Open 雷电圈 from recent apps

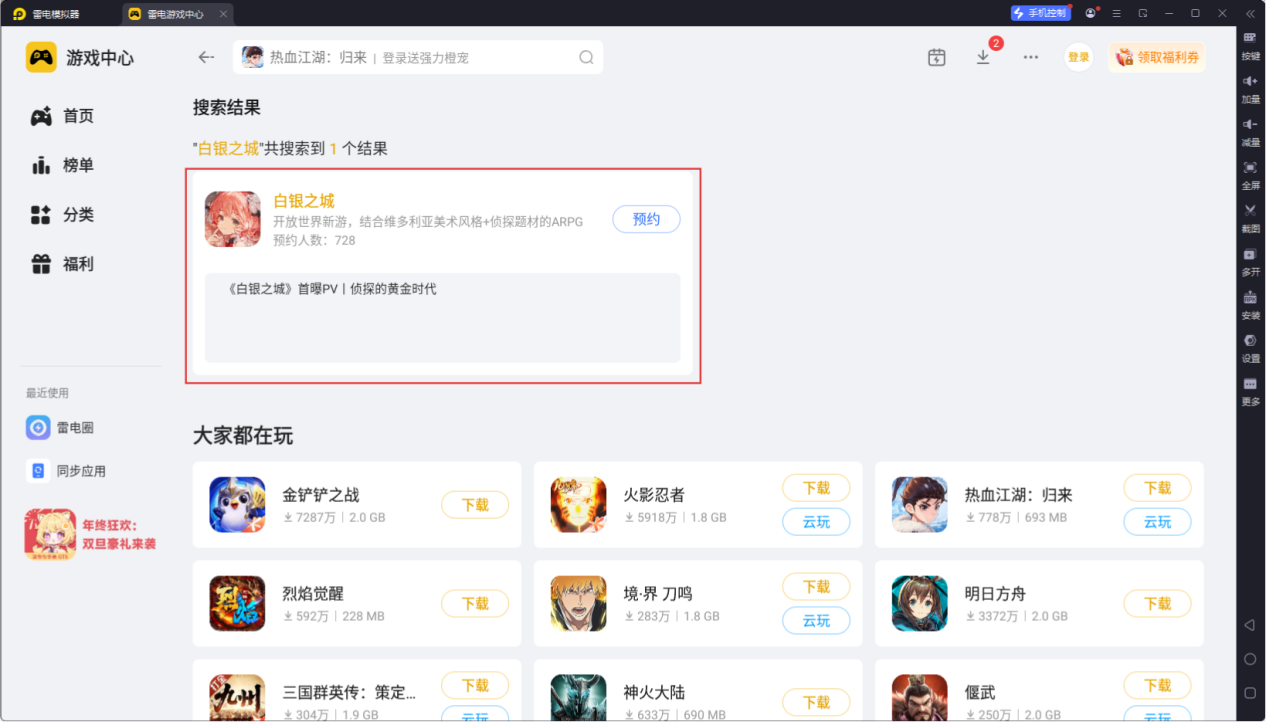point(60,428)
